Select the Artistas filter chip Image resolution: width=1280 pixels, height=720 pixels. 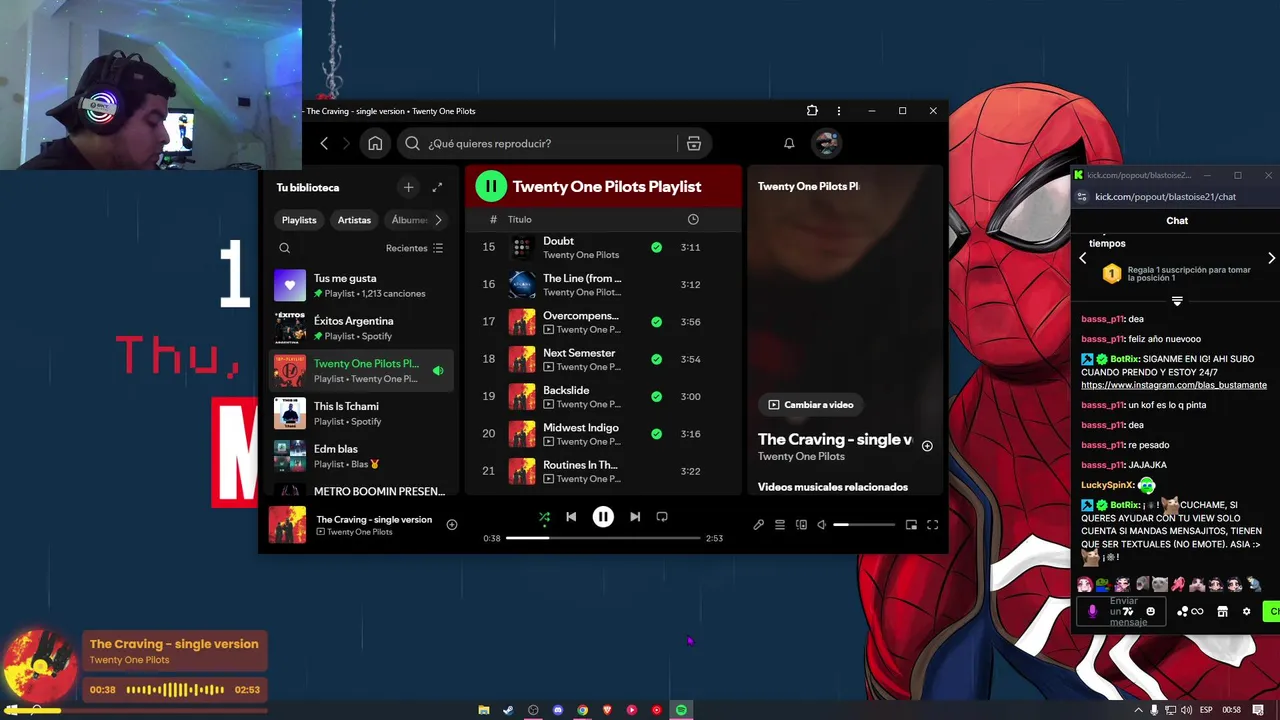click(x=354, y=220)
